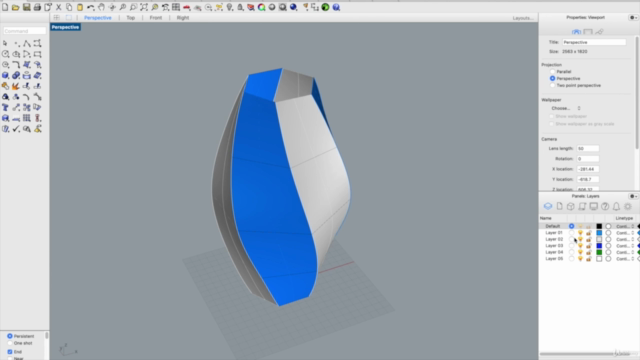
Task: Select the pointer arrow tool
Action: pyautogui.click(x=5, y=43)
